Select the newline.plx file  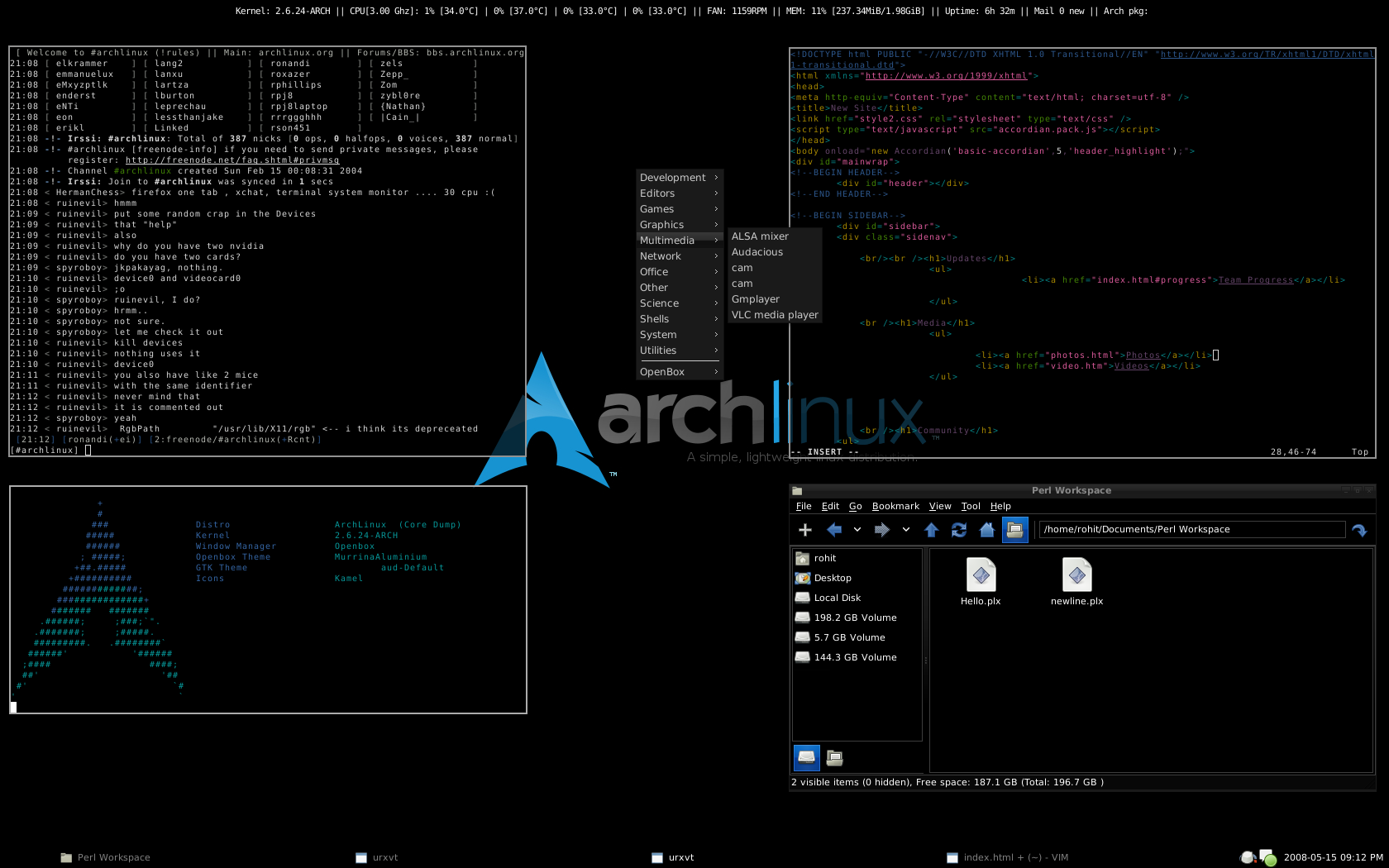tap(1077, 582)
